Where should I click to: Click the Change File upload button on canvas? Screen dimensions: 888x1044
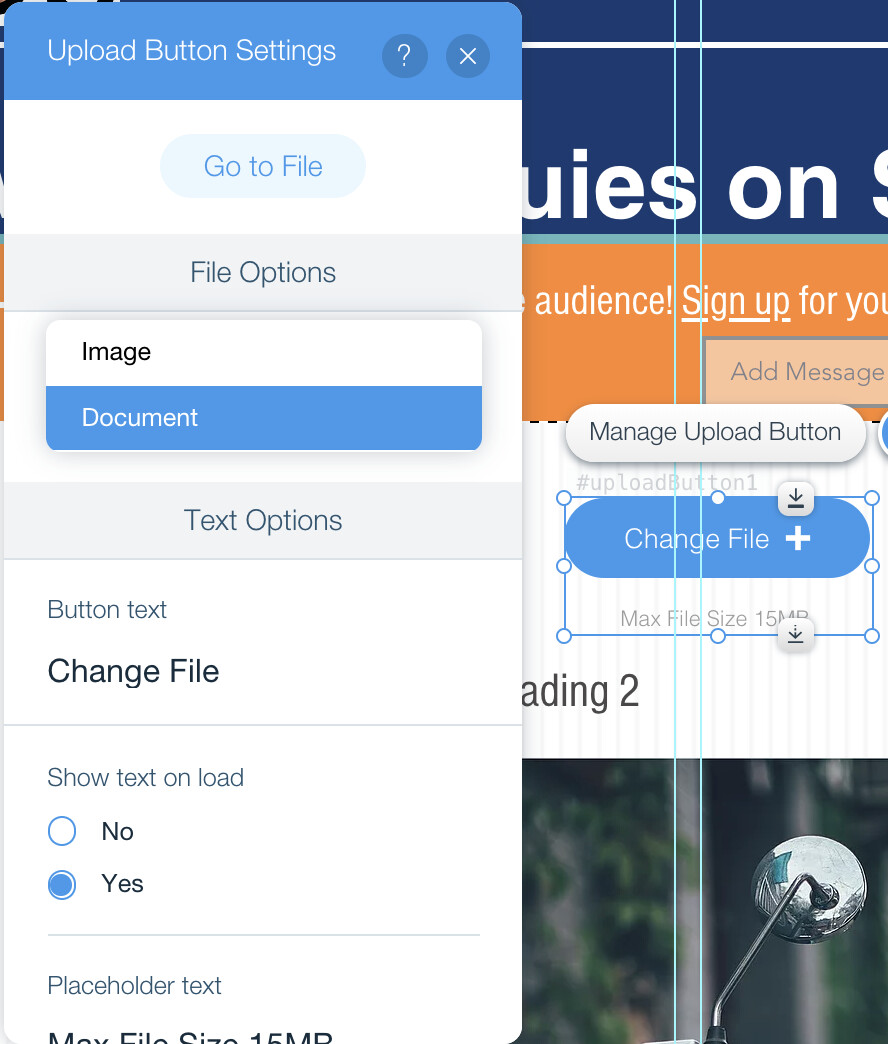point(718,538)
